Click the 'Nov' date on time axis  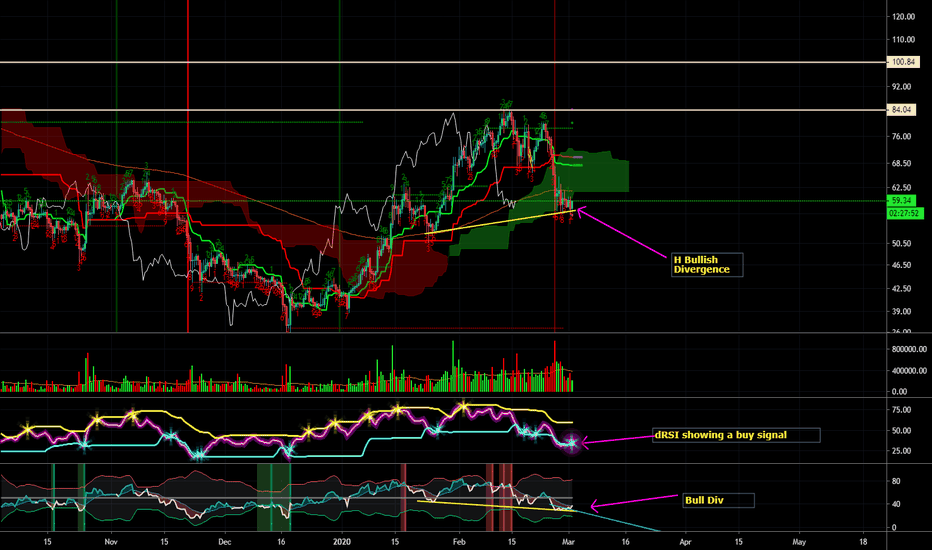(111, 542)
